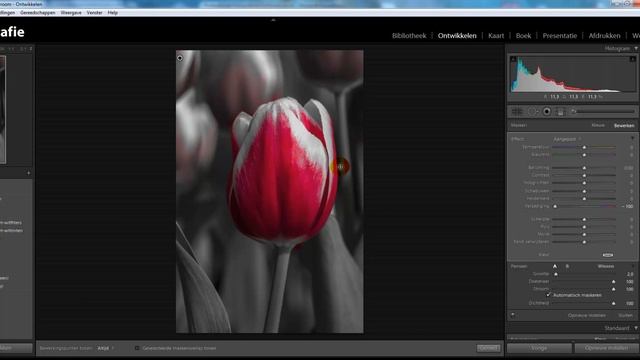
Task: Open the Help menu
Action: (x=113, y=13)
